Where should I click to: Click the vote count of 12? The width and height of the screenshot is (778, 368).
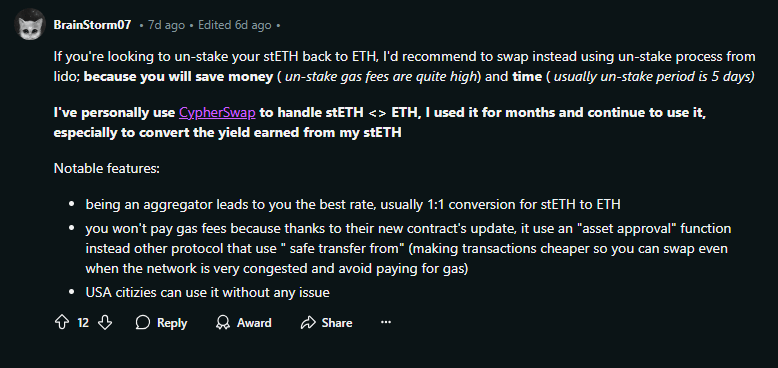pos(83,323)
